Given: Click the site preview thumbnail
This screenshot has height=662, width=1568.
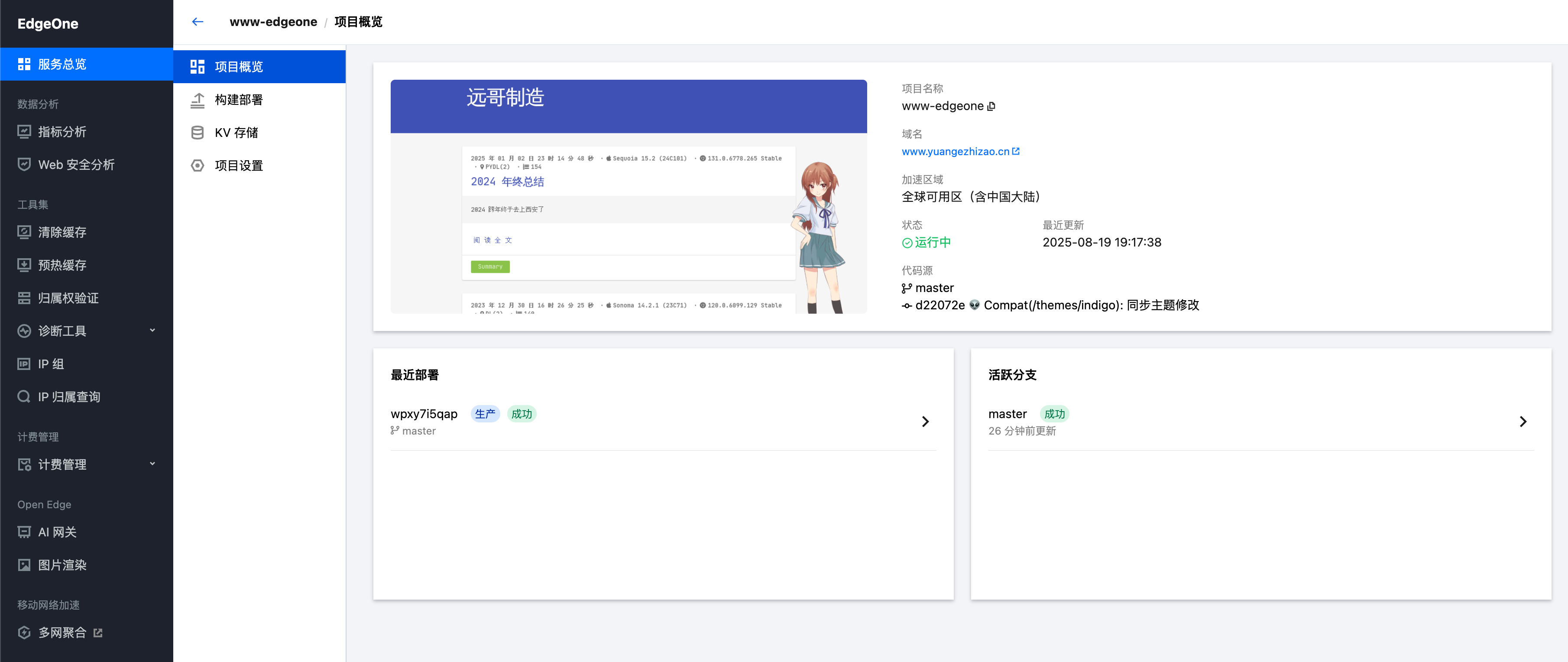Looking at the screenshot, I should coord(628,197).
